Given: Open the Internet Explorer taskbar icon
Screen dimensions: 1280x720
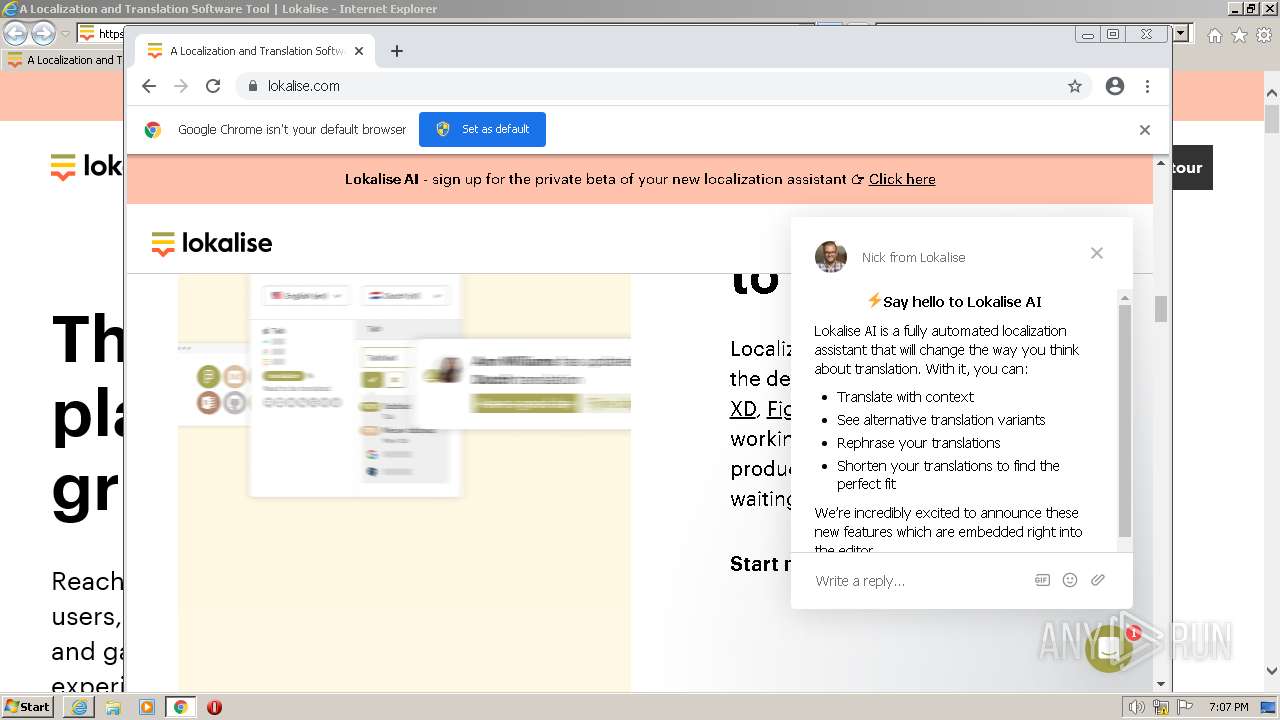Looking at the screenshot, I should click(x=79, y=707).
